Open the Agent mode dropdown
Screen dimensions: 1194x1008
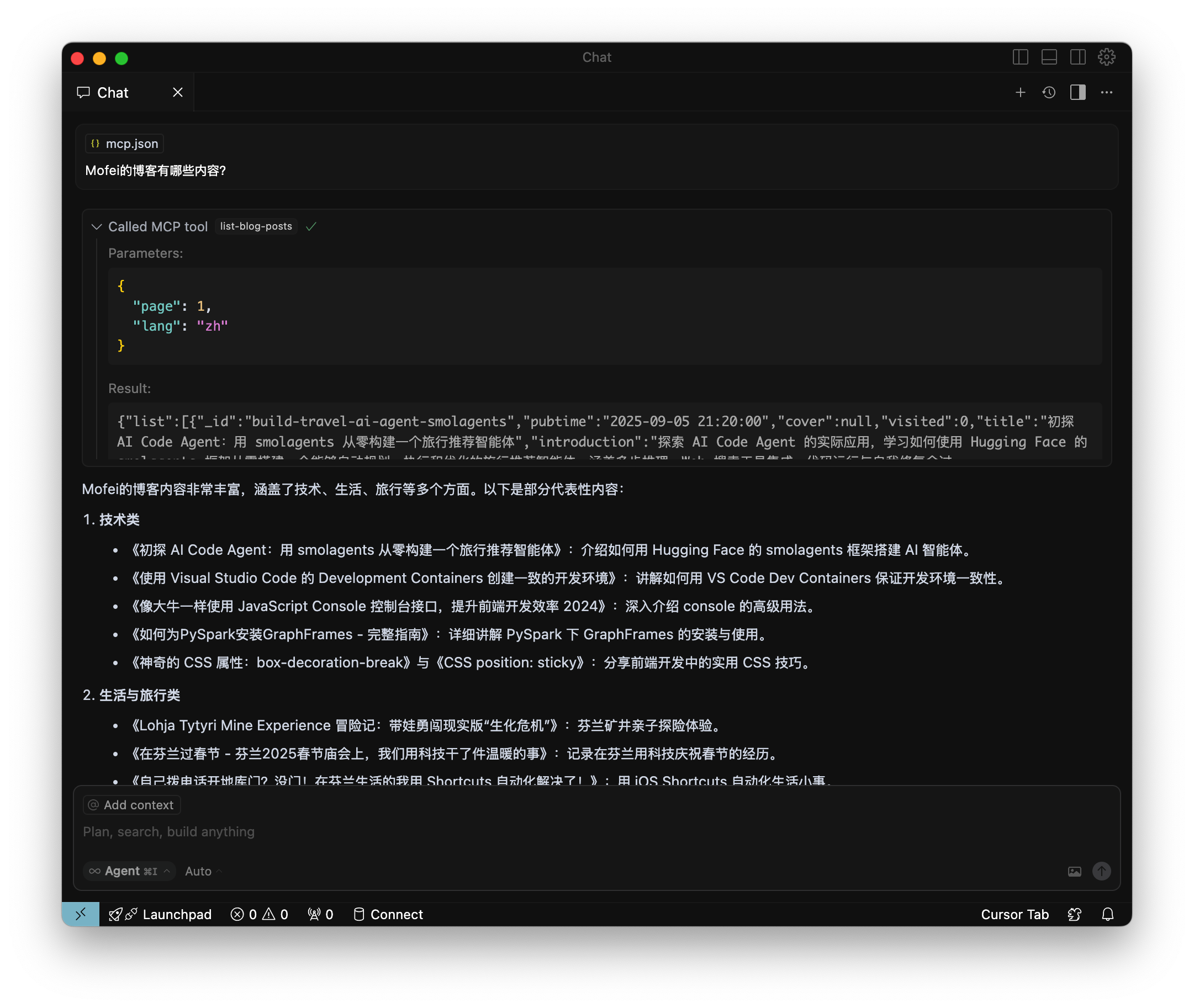(x=129, y=872)
